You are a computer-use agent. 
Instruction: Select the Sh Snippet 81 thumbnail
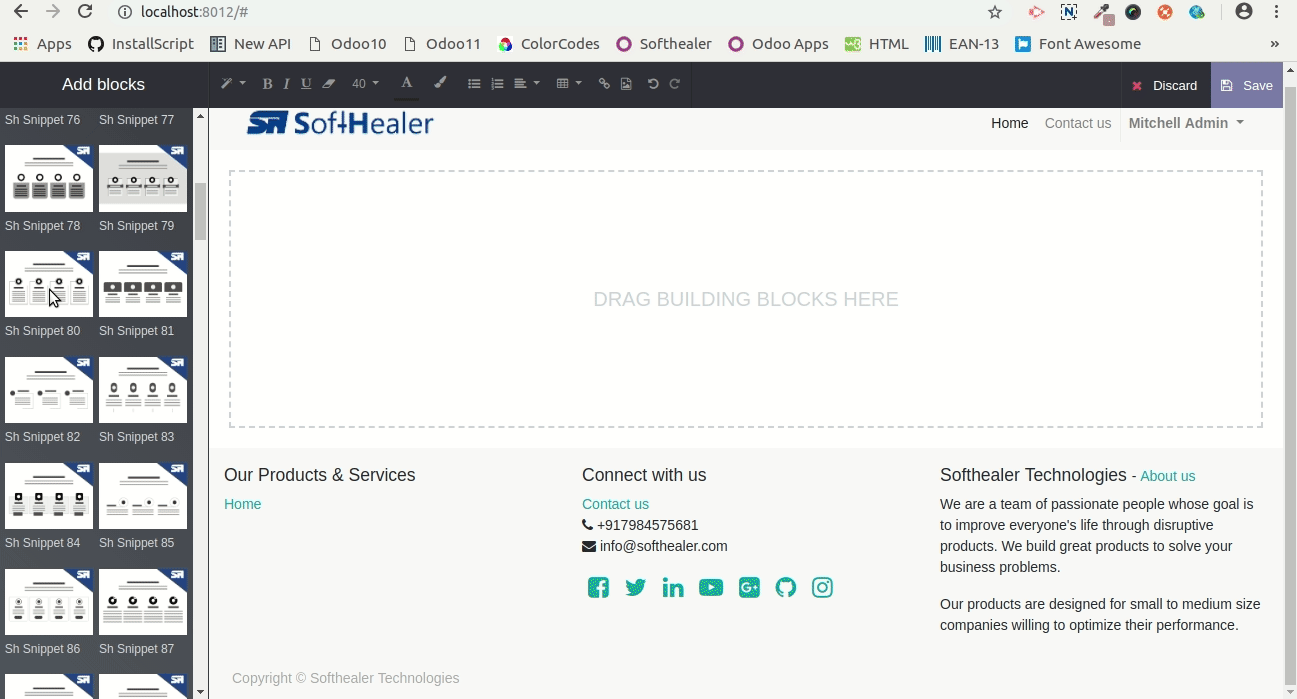point(143,284)
